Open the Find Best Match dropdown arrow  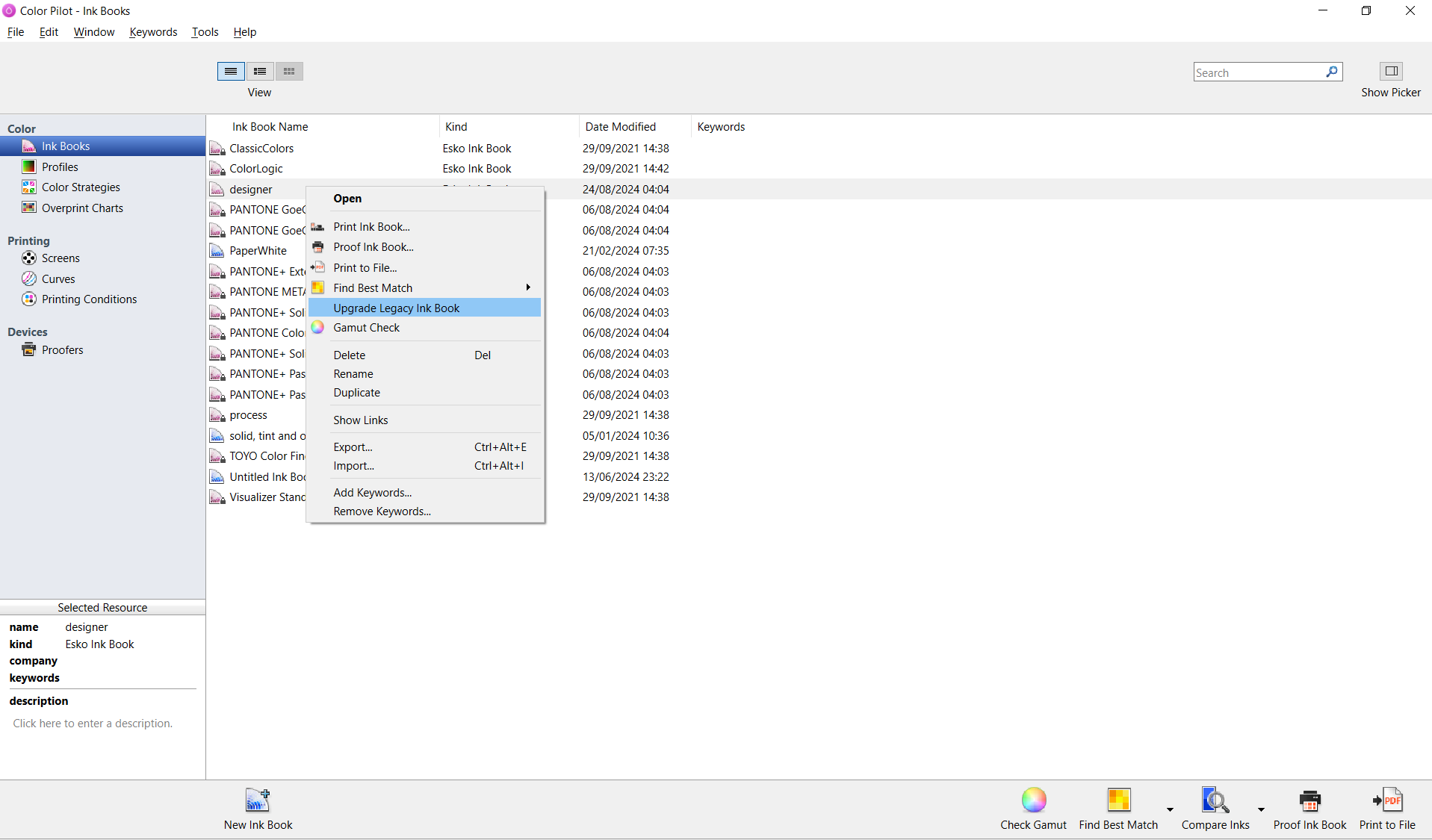(x=1168, y=810)
